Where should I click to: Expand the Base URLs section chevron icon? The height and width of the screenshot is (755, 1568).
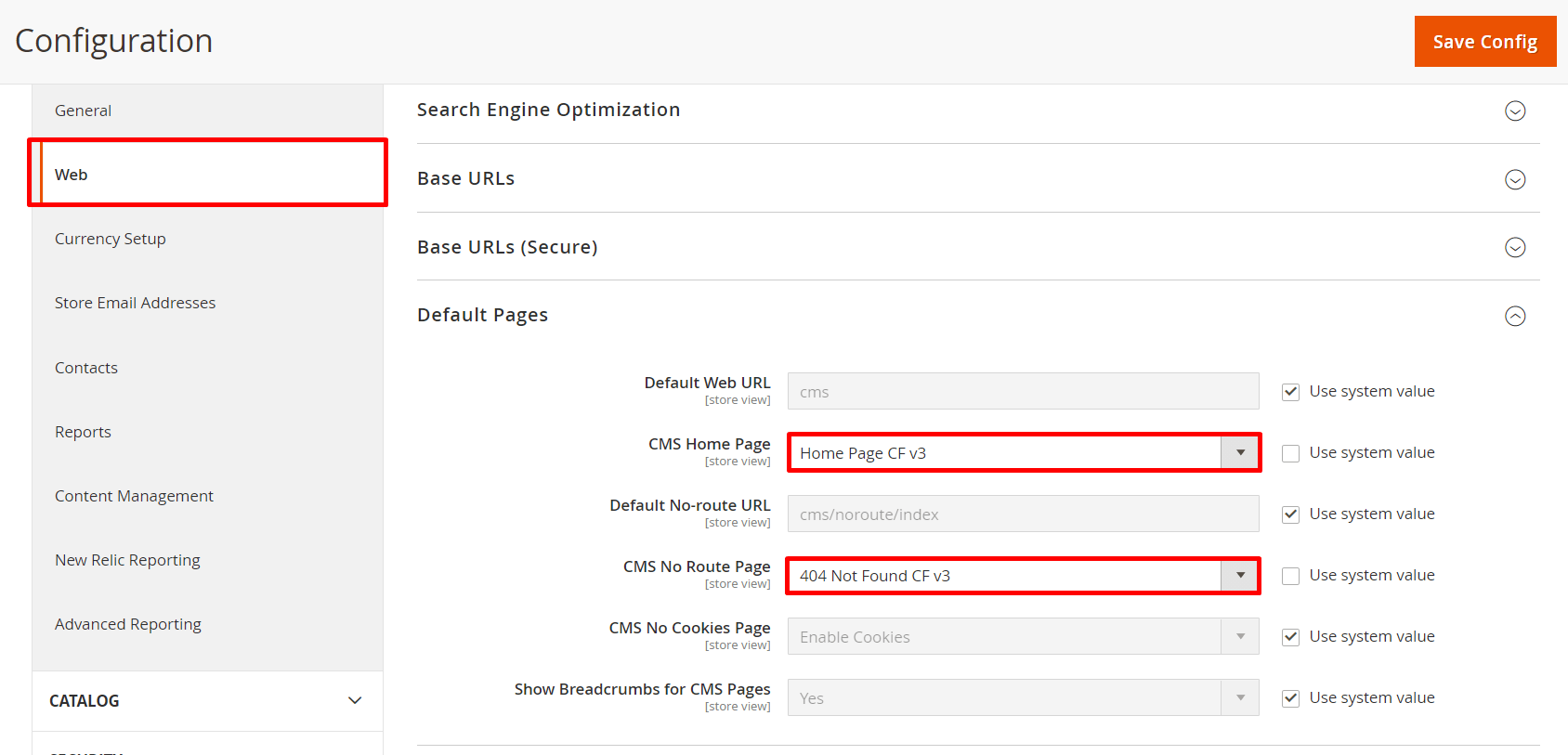click(x=1514, y=179)
